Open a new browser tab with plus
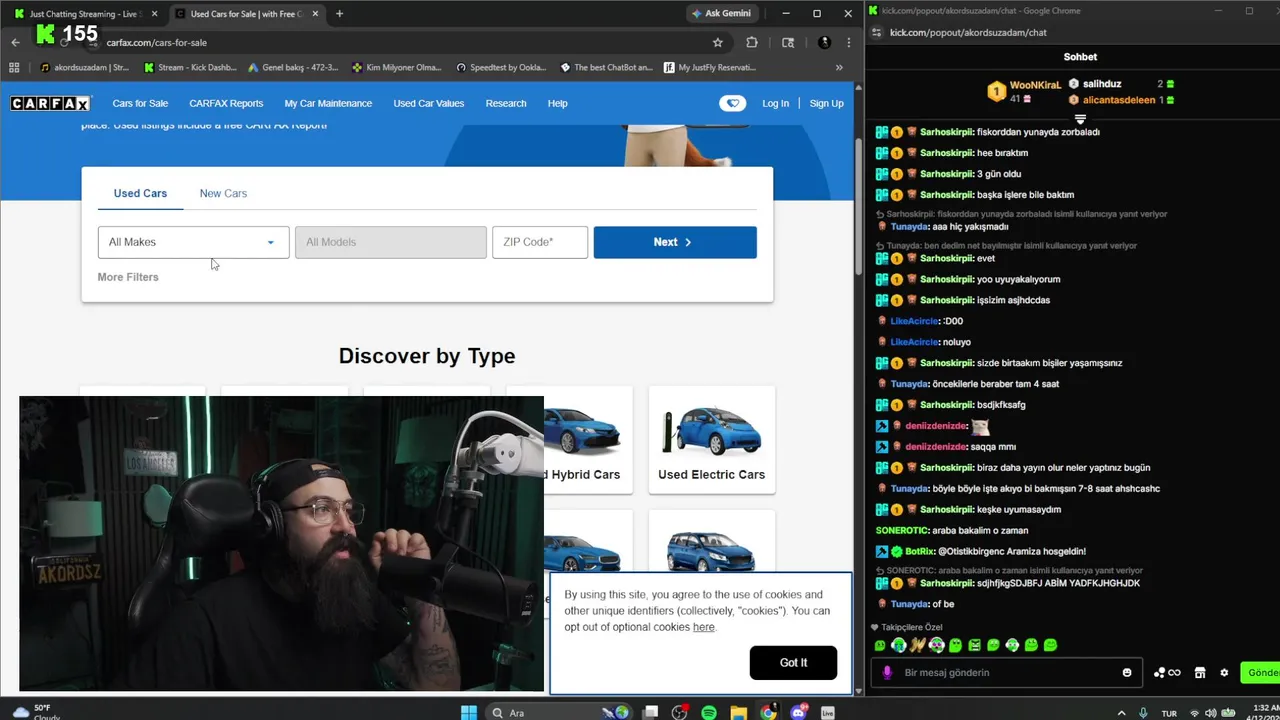This screenshot has height=720, width=1280. 339,14
